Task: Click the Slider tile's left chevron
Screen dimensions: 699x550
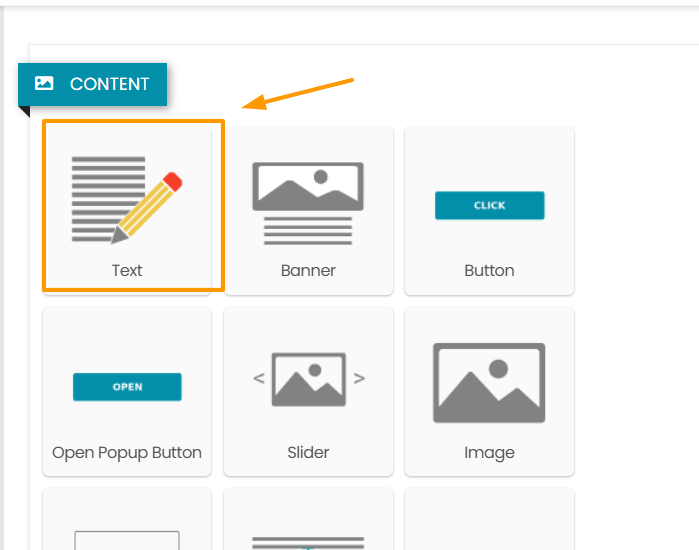Action: pos(259,378)
